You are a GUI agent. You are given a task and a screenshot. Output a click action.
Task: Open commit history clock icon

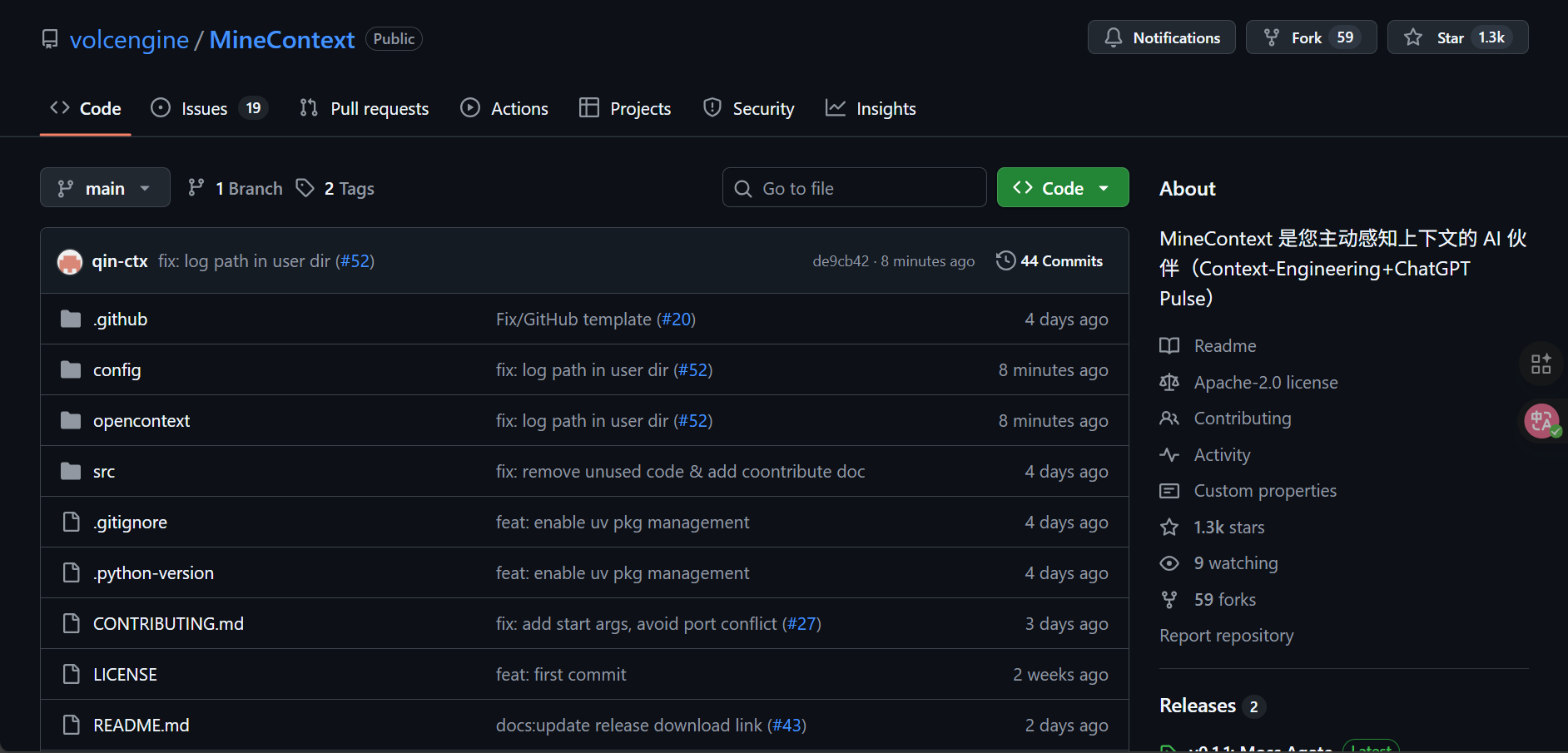pos(1005,260)
